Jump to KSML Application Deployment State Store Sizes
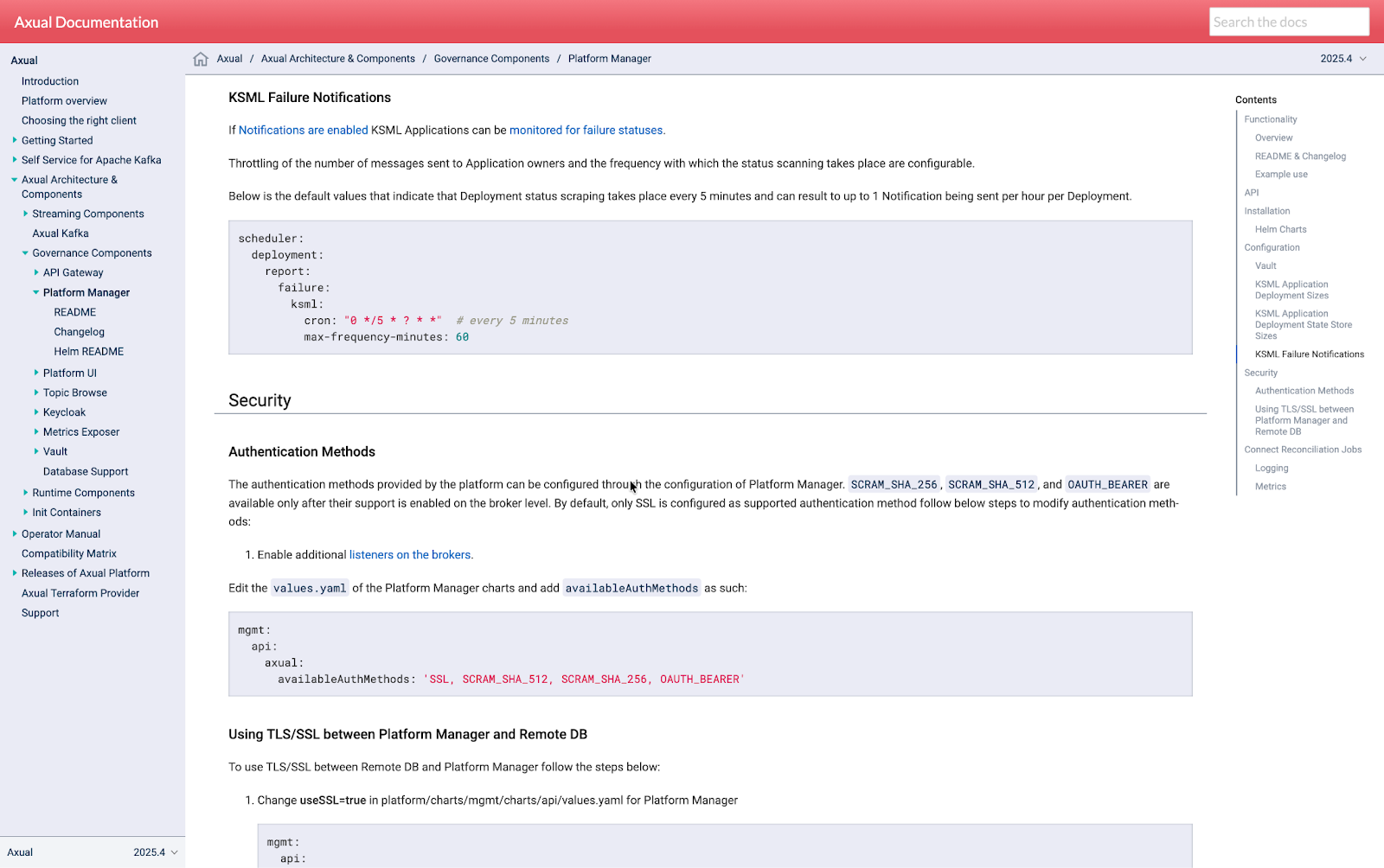 pos(1304,325)
